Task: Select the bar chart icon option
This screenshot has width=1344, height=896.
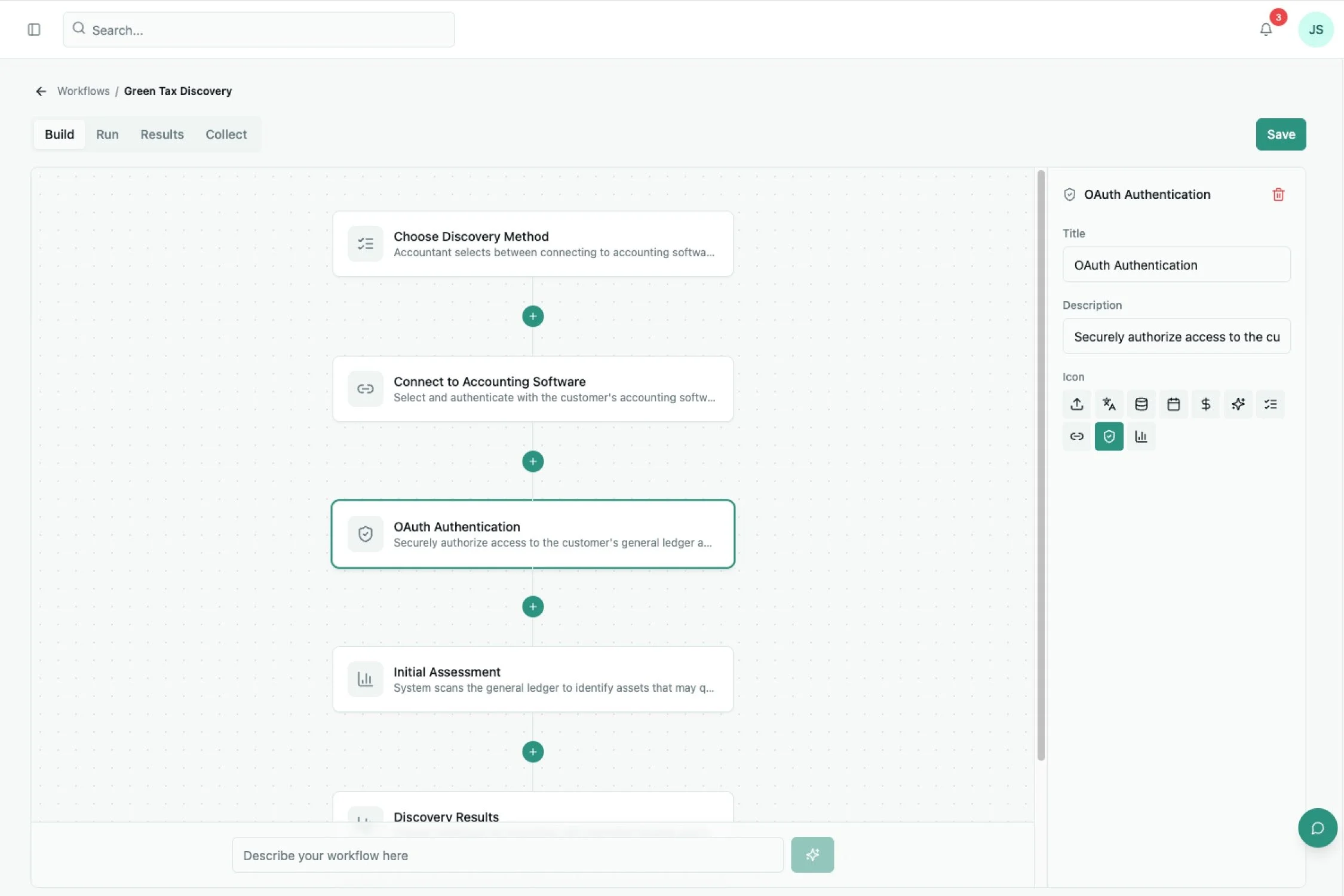Action: click(1141, 437)
